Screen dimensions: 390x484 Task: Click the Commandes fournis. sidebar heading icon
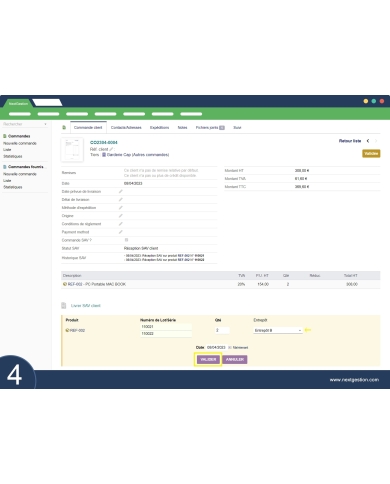[x=5, y=167]
